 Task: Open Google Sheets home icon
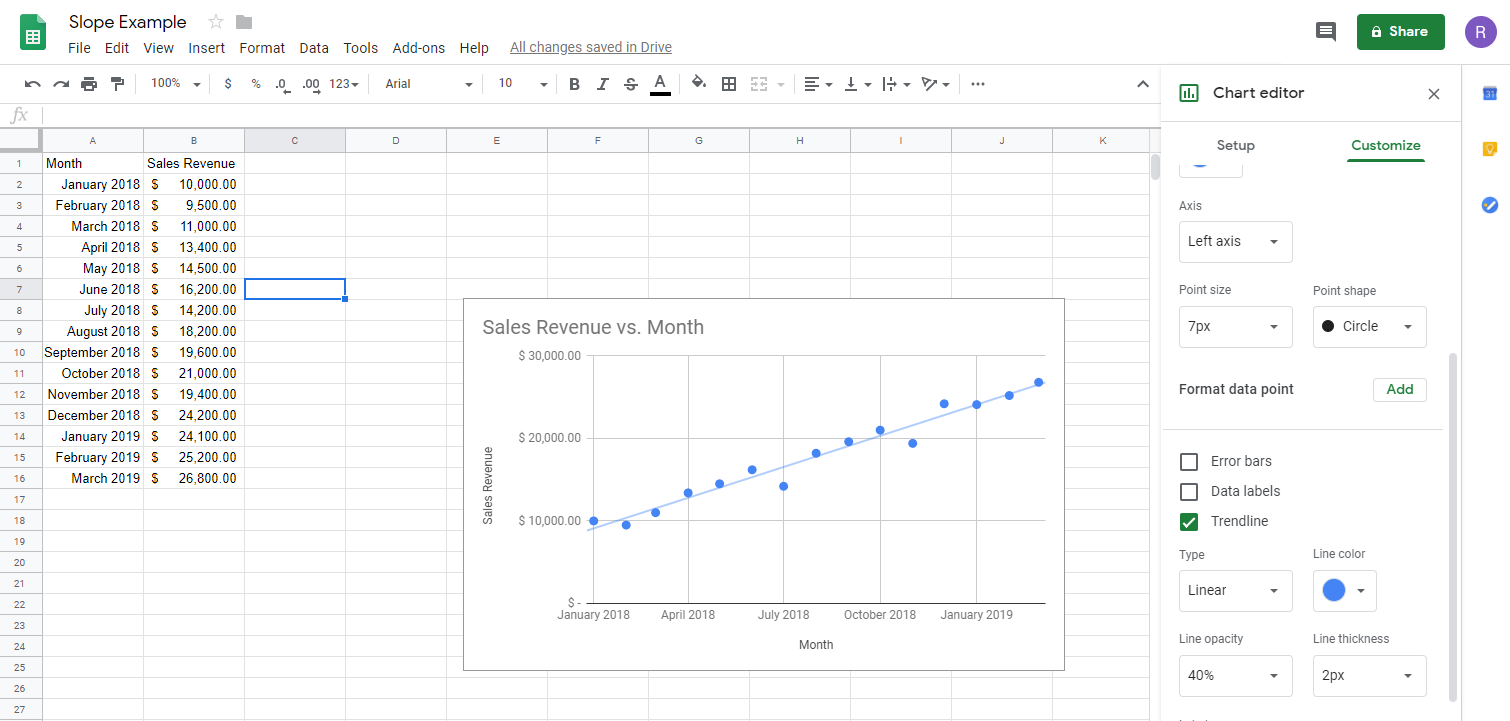point(34,32)
